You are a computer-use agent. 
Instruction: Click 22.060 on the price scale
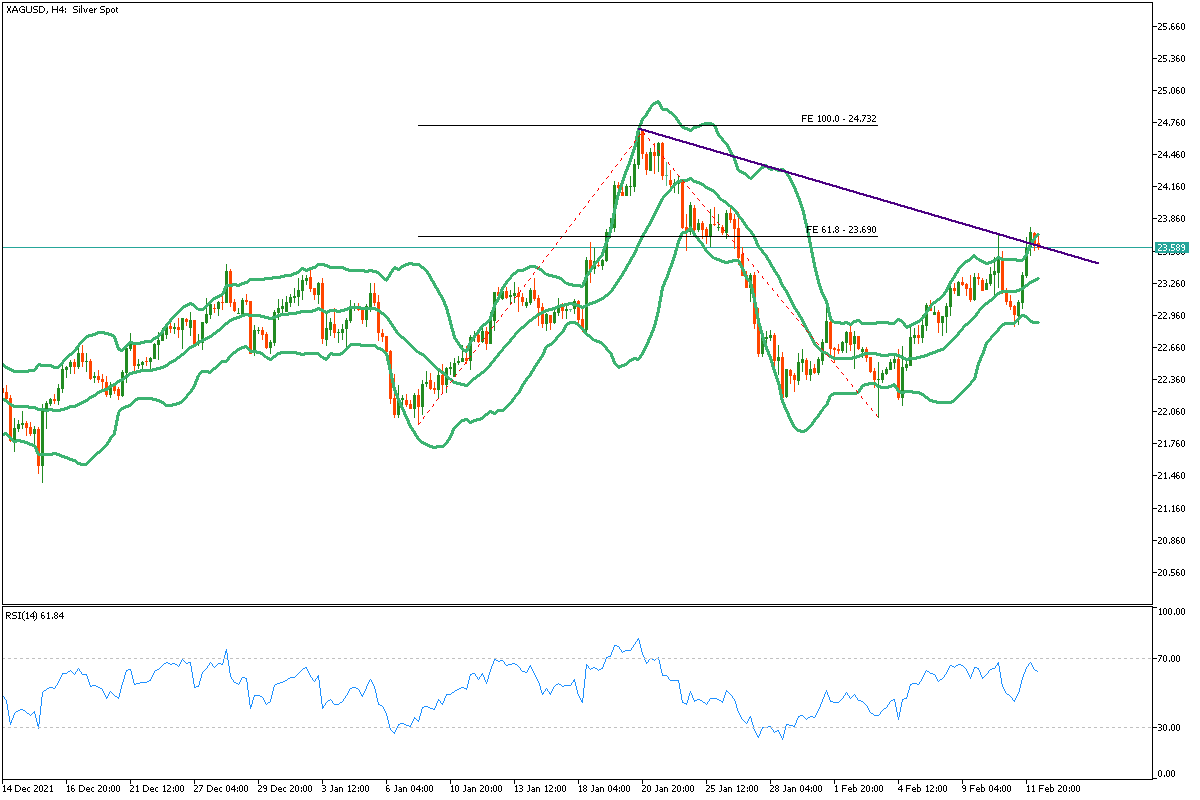pyautogui.click(x=1171, y=412)
